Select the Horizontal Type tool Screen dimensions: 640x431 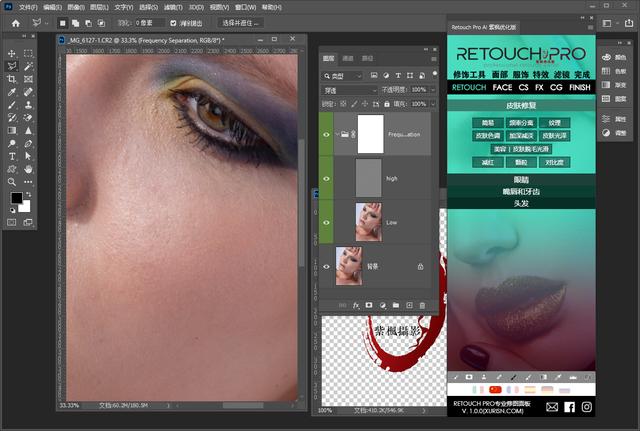pos(12,156)
